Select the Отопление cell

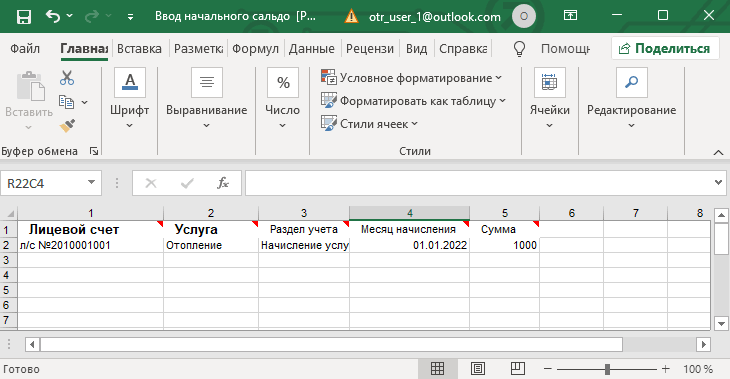pyautogui.click(x=211, y=245)
